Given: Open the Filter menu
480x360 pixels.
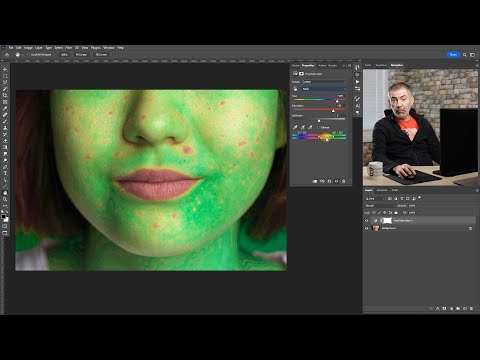Looking at the screenshot, I should pyautogui.click(x=69, y=48).
